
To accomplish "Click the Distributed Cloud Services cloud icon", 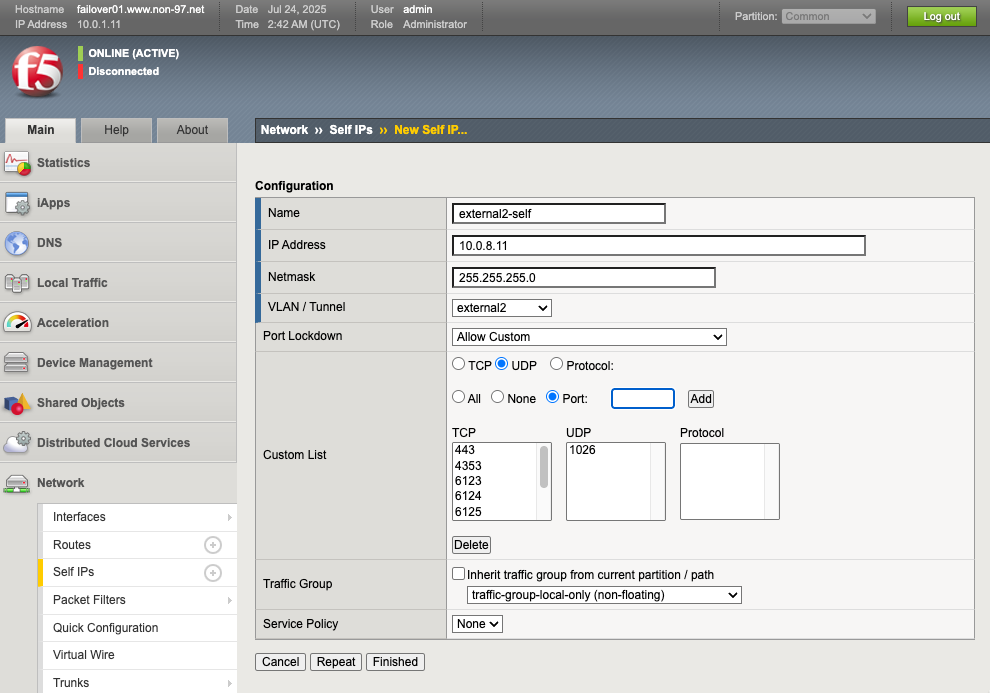I will 17,442.
